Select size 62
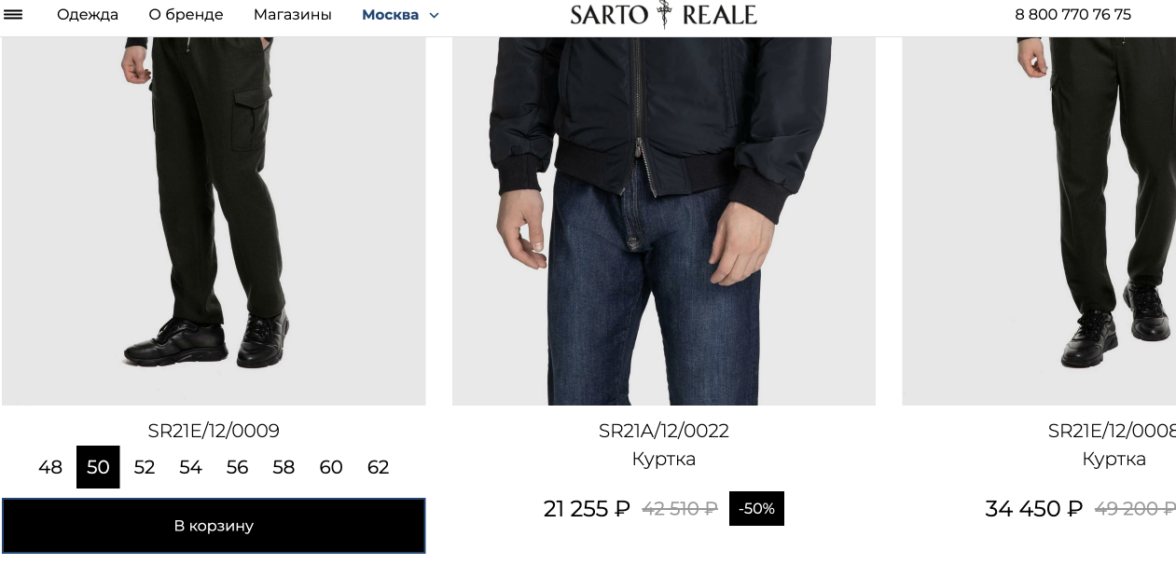The image size is (1176, 578). (x=378, y=467)
